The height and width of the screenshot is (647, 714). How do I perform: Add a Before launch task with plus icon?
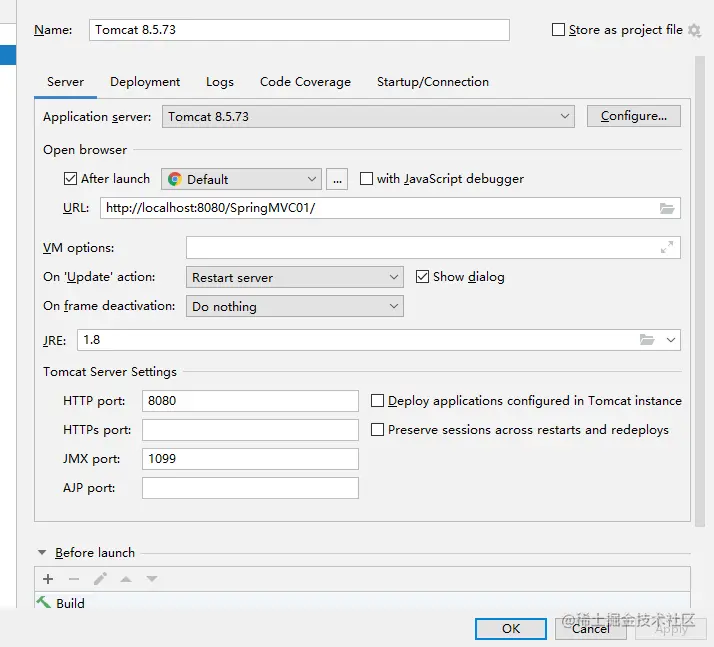(48, 579)
